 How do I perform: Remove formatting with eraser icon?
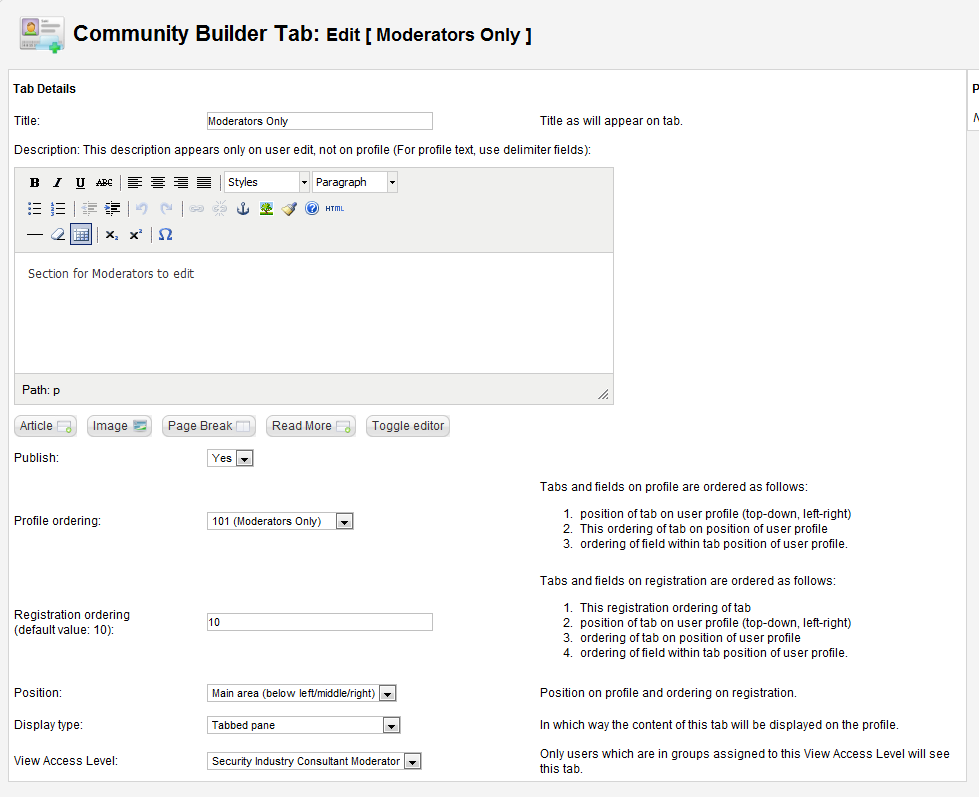pyautogui.click(x=58, y=235)
